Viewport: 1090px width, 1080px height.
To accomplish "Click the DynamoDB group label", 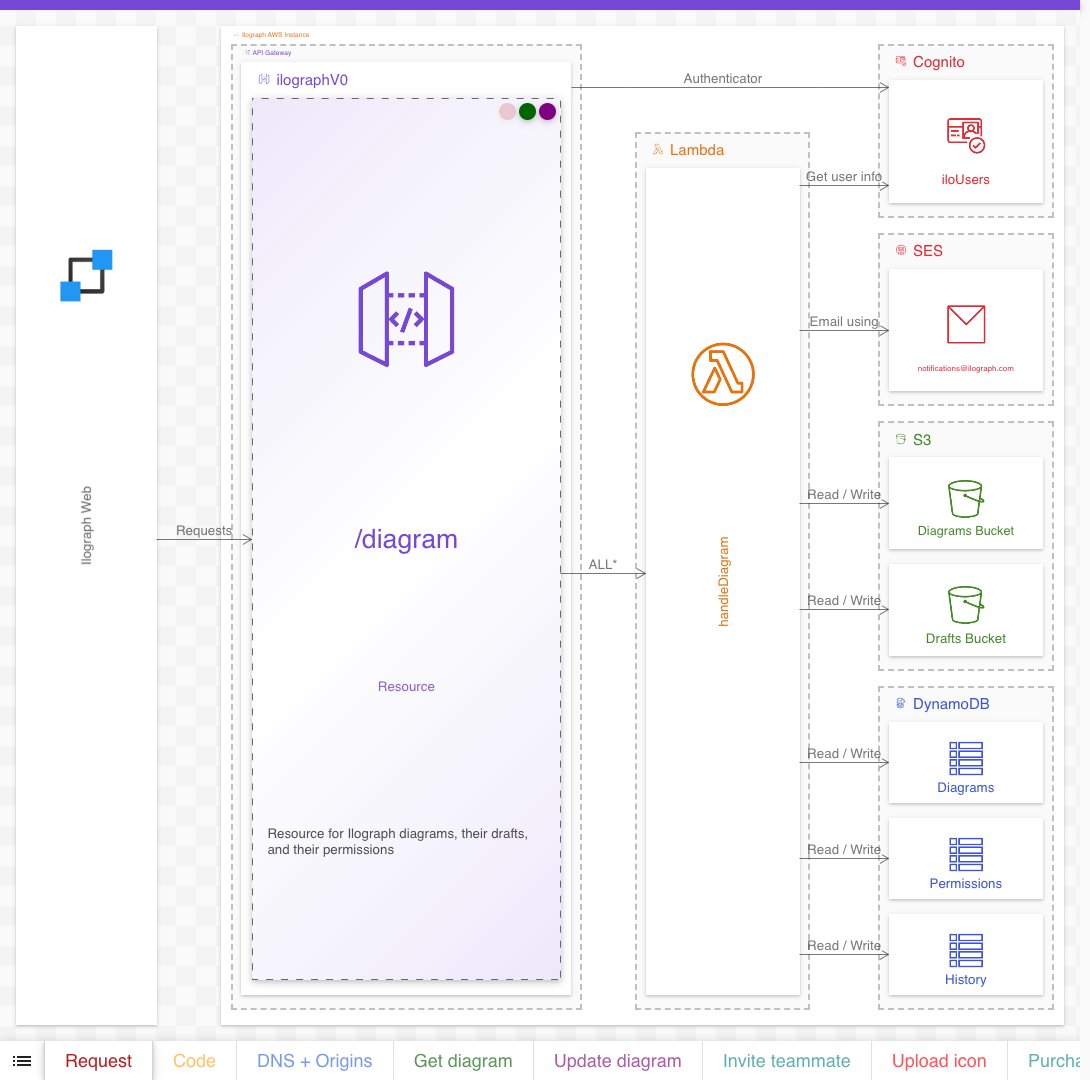I will click(951, 704).
